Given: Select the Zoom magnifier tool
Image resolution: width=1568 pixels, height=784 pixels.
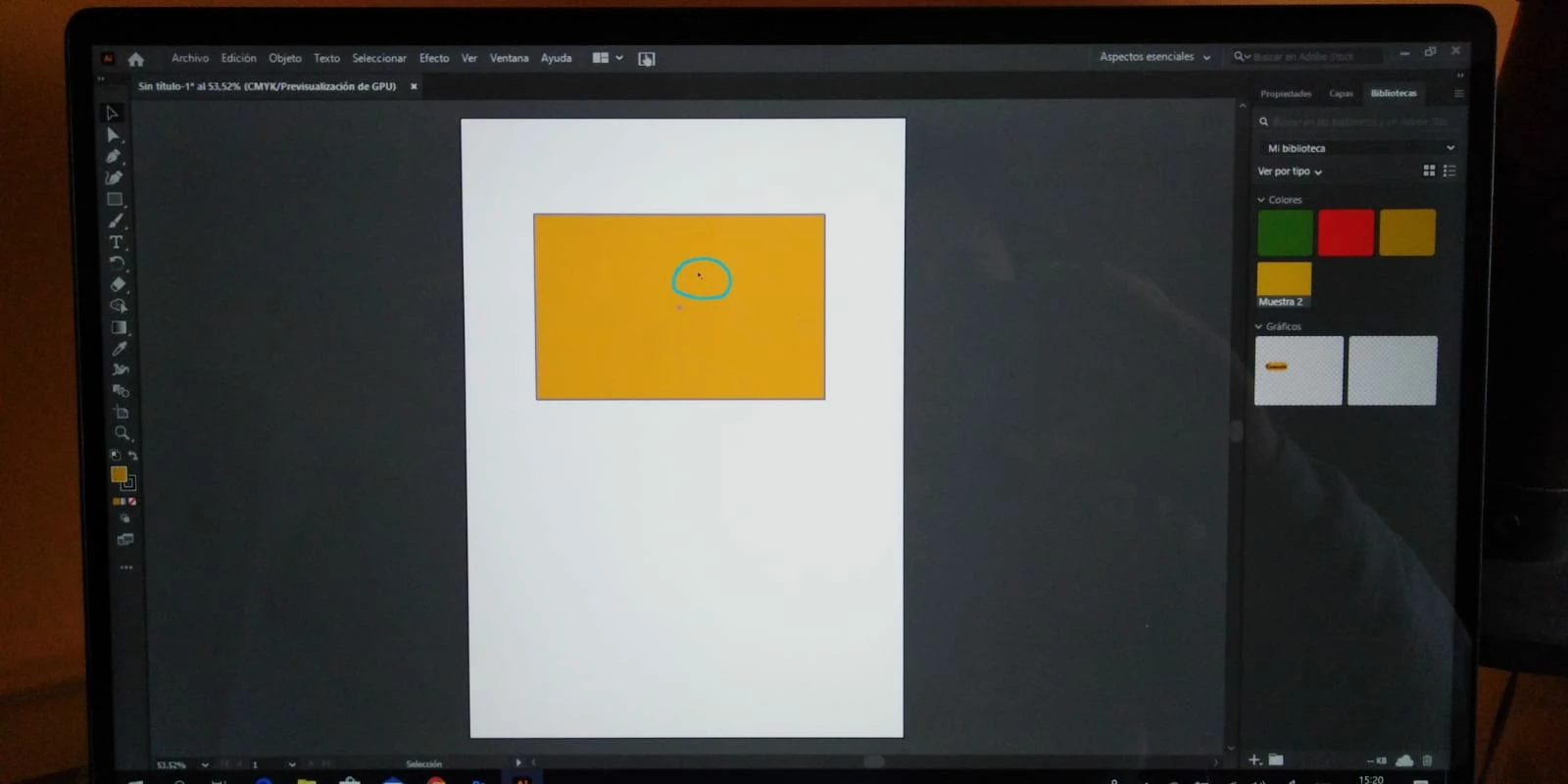Looking at the screenshot, I should [122, 433].
